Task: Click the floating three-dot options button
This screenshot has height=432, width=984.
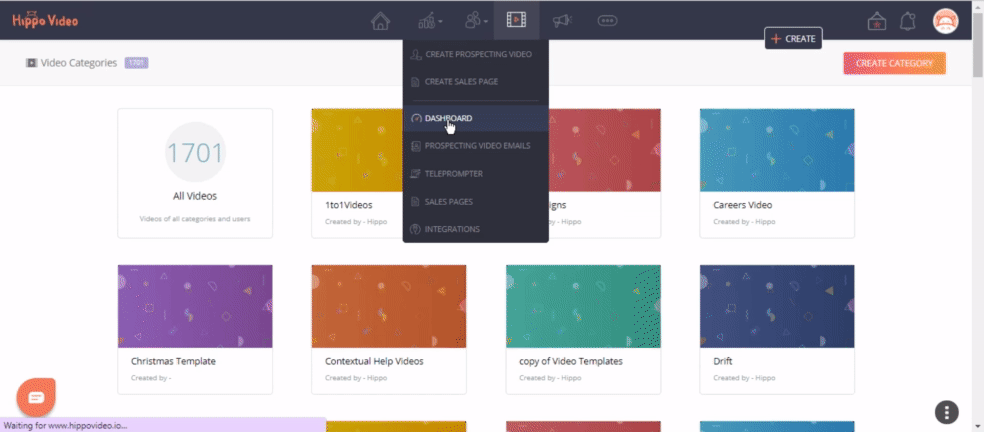Action: [x=946, y=413]
